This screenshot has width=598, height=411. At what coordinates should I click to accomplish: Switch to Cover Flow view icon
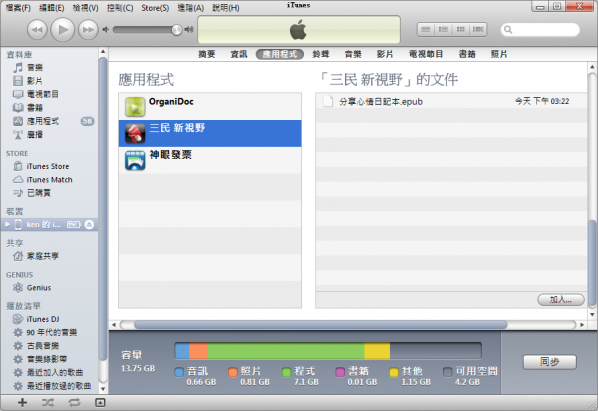[478, 29]
